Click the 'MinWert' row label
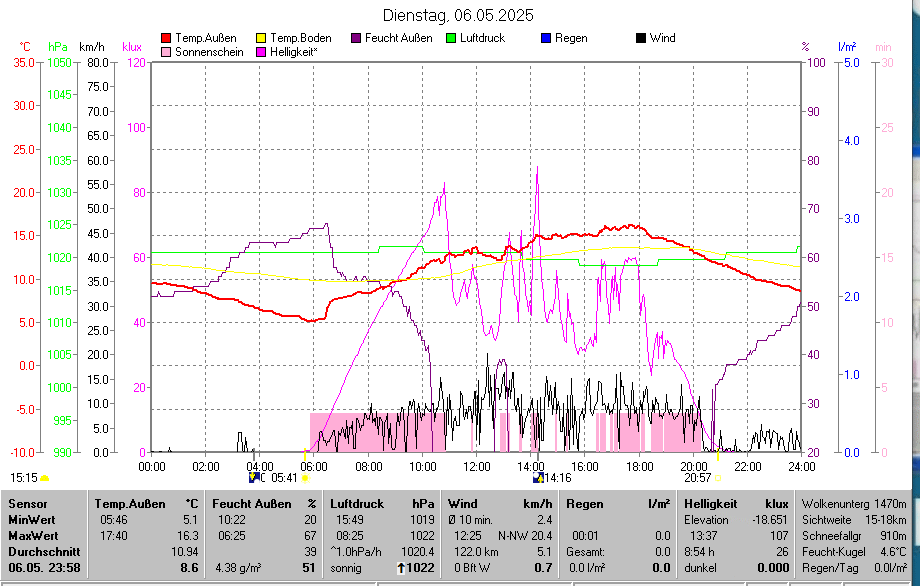 coord(32,520)
